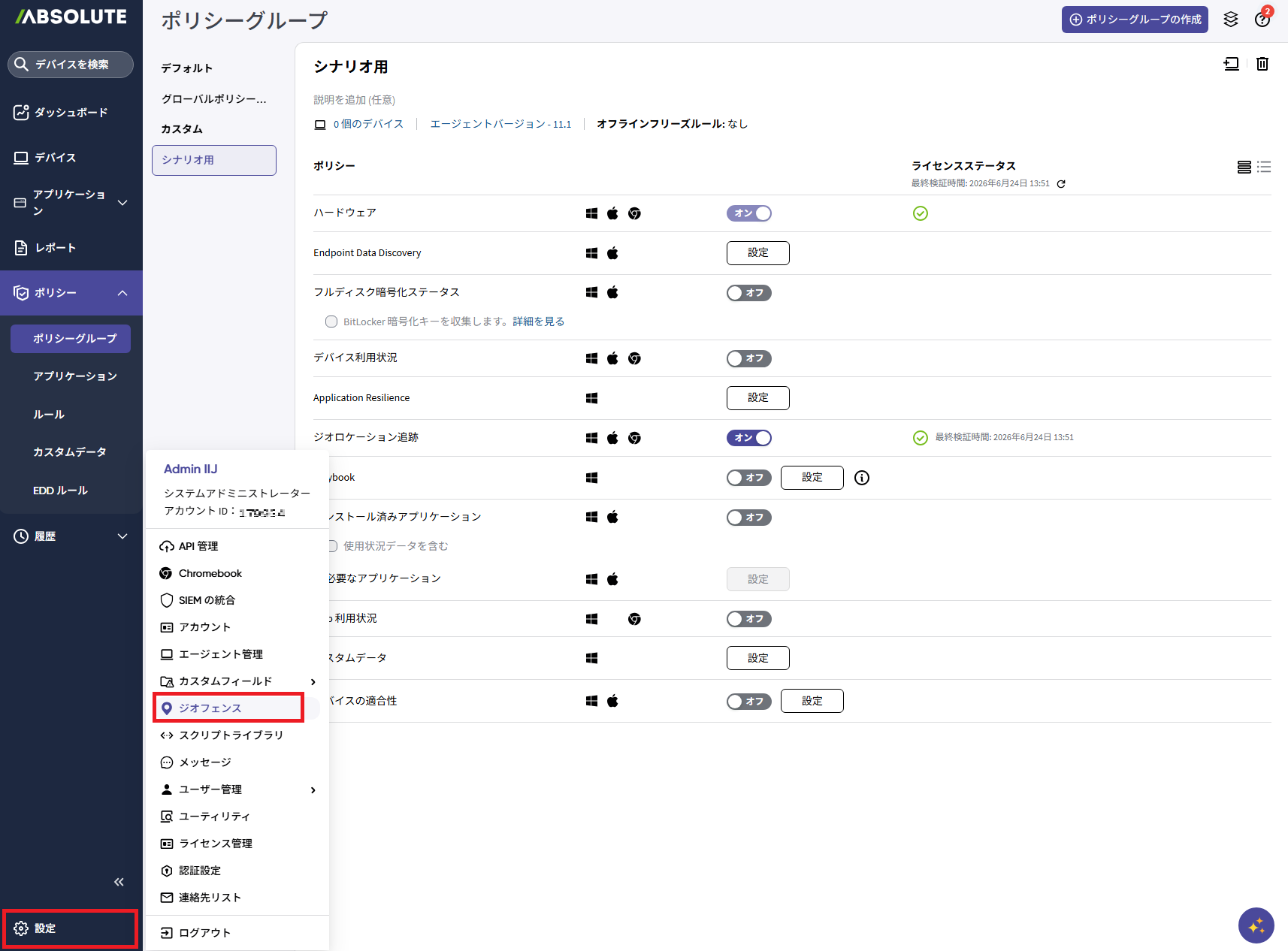The height and width of the screenshot is (951, 1288).
Task: Select グローバルポリシー group
Action: [214, 99]
